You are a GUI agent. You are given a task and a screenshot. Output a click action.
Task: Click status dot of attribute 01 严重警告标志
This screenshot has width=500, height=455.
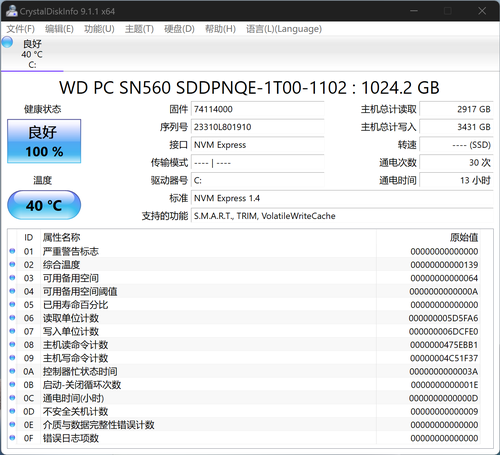point(12,251)
